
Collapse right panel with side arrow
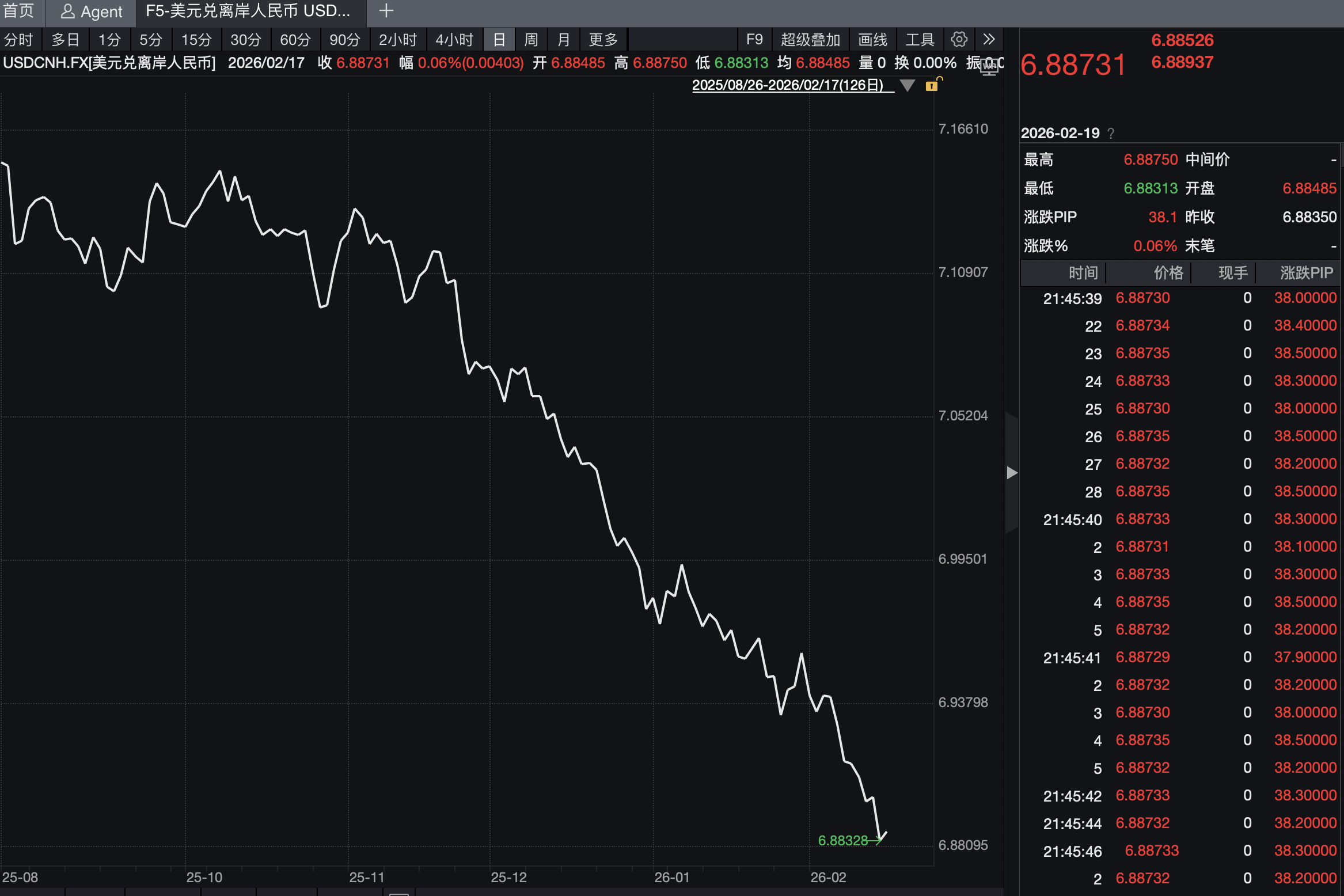coord(1012,473)
